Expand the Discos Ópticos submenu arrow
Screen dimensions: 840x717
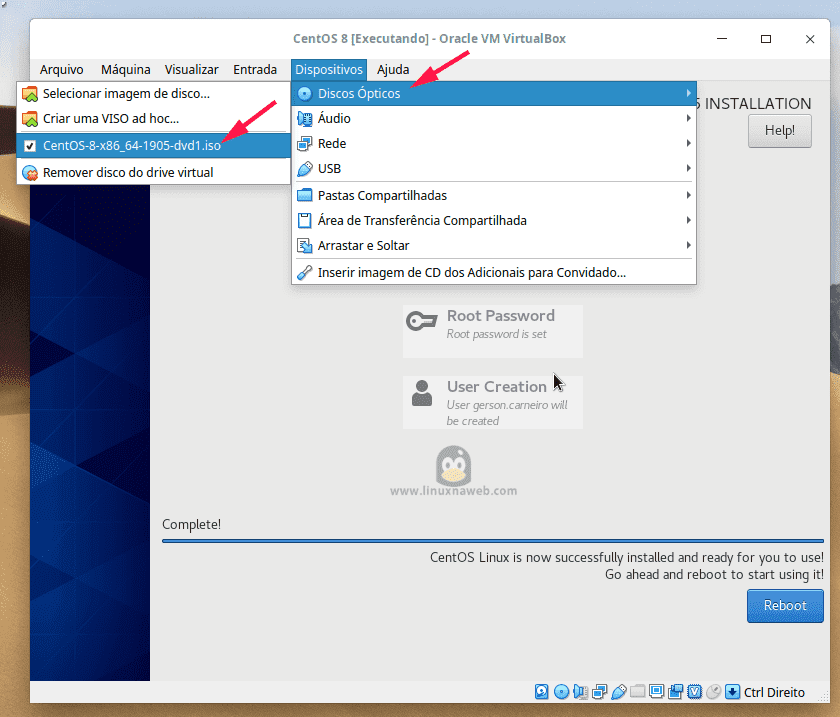point(688,93)
